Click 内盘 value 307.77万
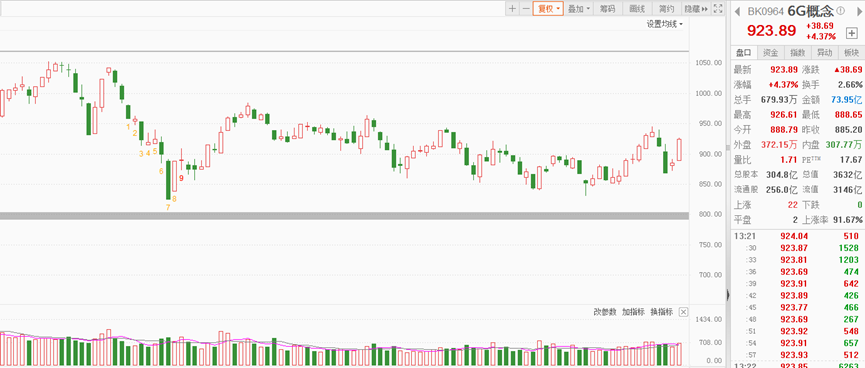 [844, 145]
